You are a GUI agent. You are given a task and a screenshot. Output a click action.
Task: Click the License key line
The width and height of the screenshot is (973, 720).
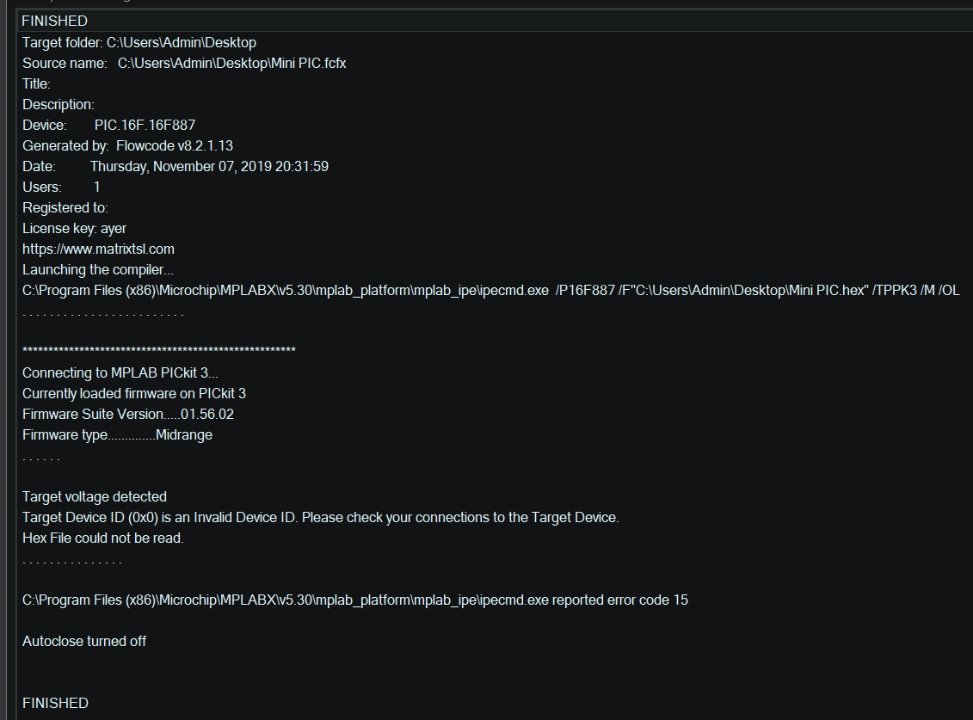click(x=74, y=228)
